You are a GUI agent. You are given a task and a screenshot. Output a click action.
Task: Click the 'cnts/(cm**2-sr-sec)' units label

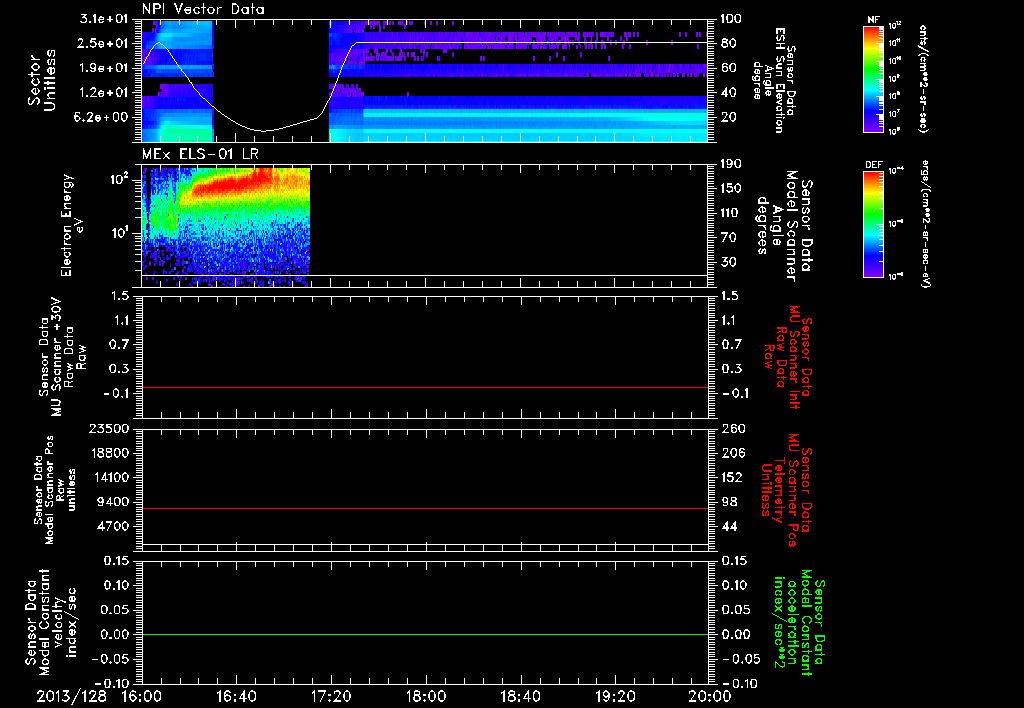[923, 78]
